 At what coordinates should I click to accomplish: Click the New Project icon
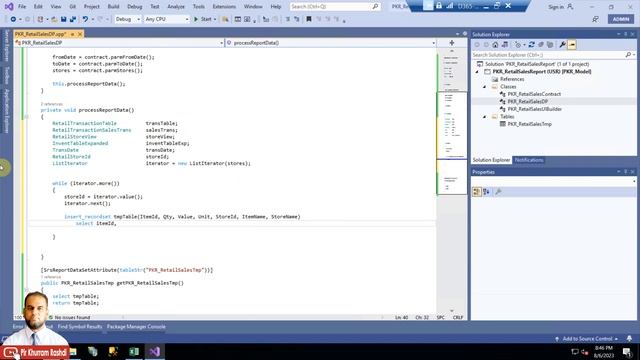pyautogui.click(x=40, y=19)
